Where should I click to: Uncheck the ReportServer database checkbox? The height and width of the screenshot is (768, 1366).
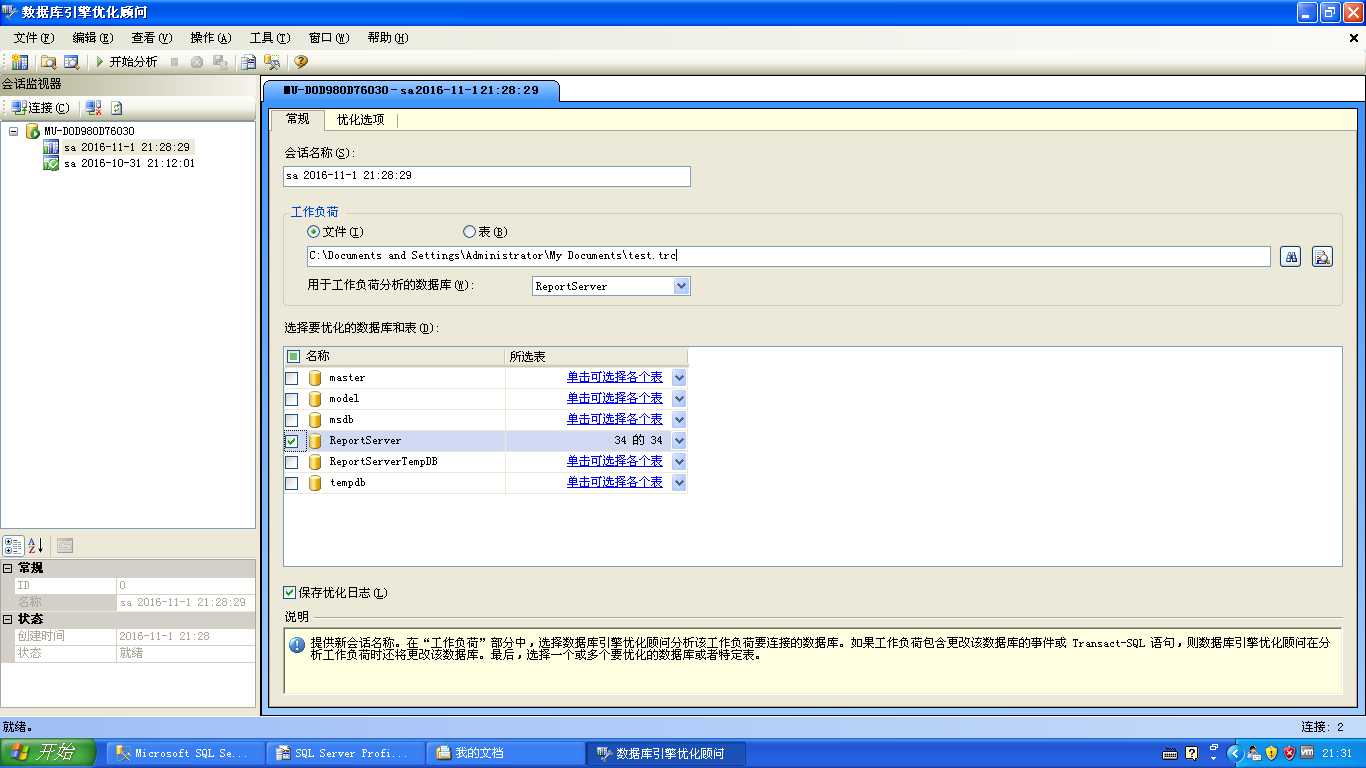point(292,441)
